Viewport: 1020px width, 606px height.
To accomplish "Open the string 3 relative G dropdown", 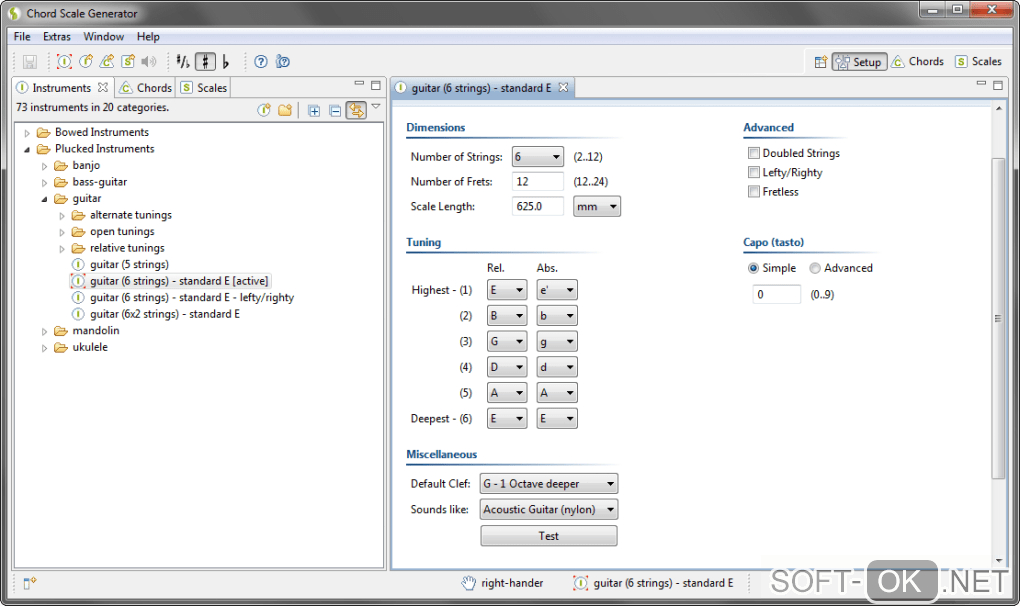I will pos(507,341).
